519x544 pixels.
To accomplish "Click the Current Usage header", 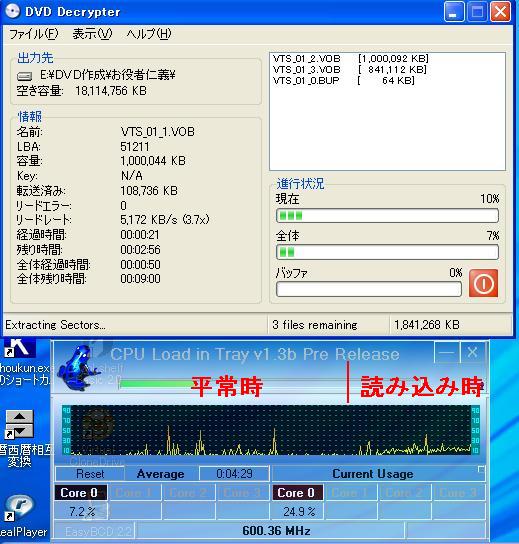I will [x=373, y=474].
